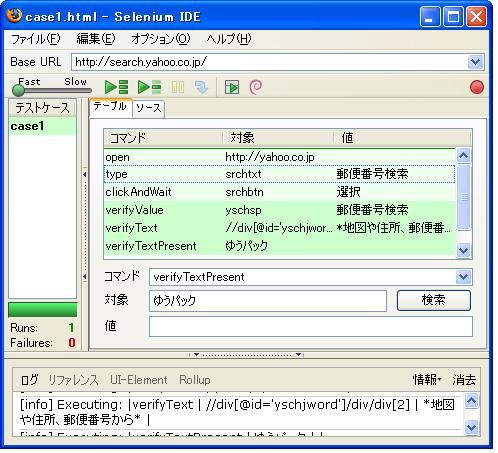Open TestRunner play icon
The width and height of the screenshot is (498, 453).
(x=232, y=87)
